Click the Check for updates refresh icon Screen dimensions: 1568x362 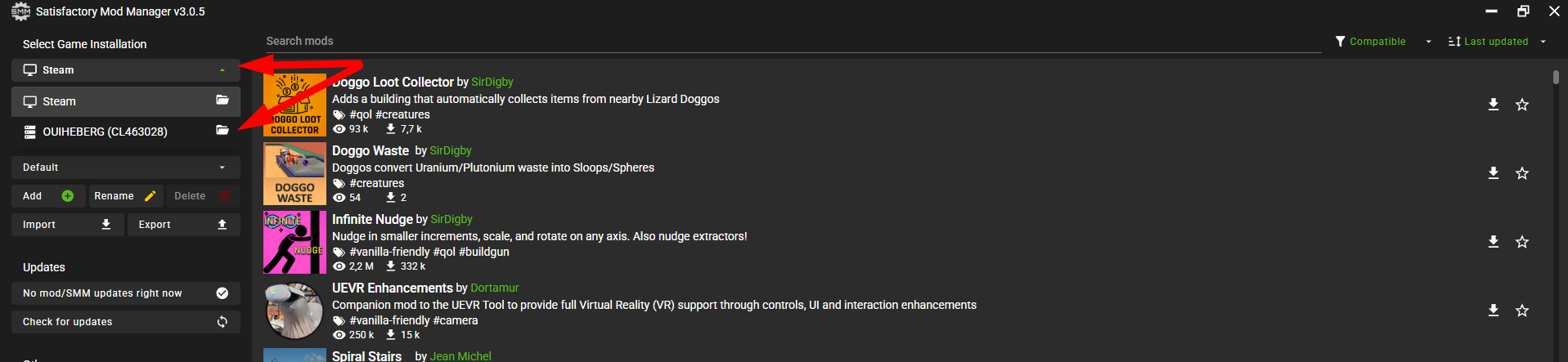tap(222, 322)
